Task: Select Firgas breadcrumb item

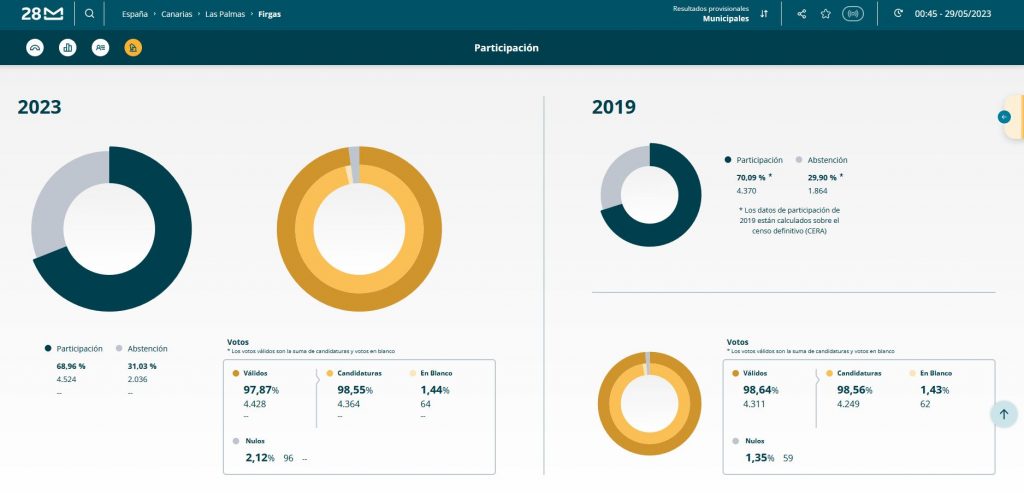Action: click(269, 14)
